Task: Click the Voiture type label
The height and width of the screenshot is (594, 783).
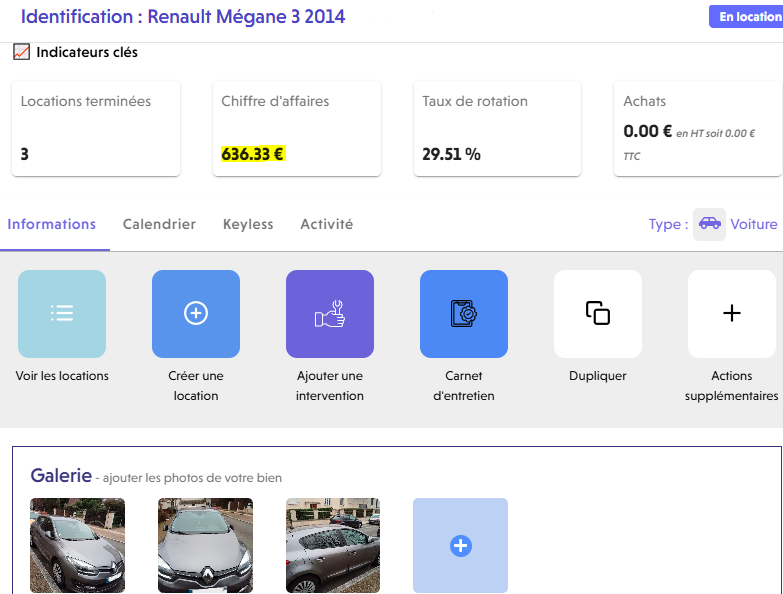Action: click(x=753, y=224)
